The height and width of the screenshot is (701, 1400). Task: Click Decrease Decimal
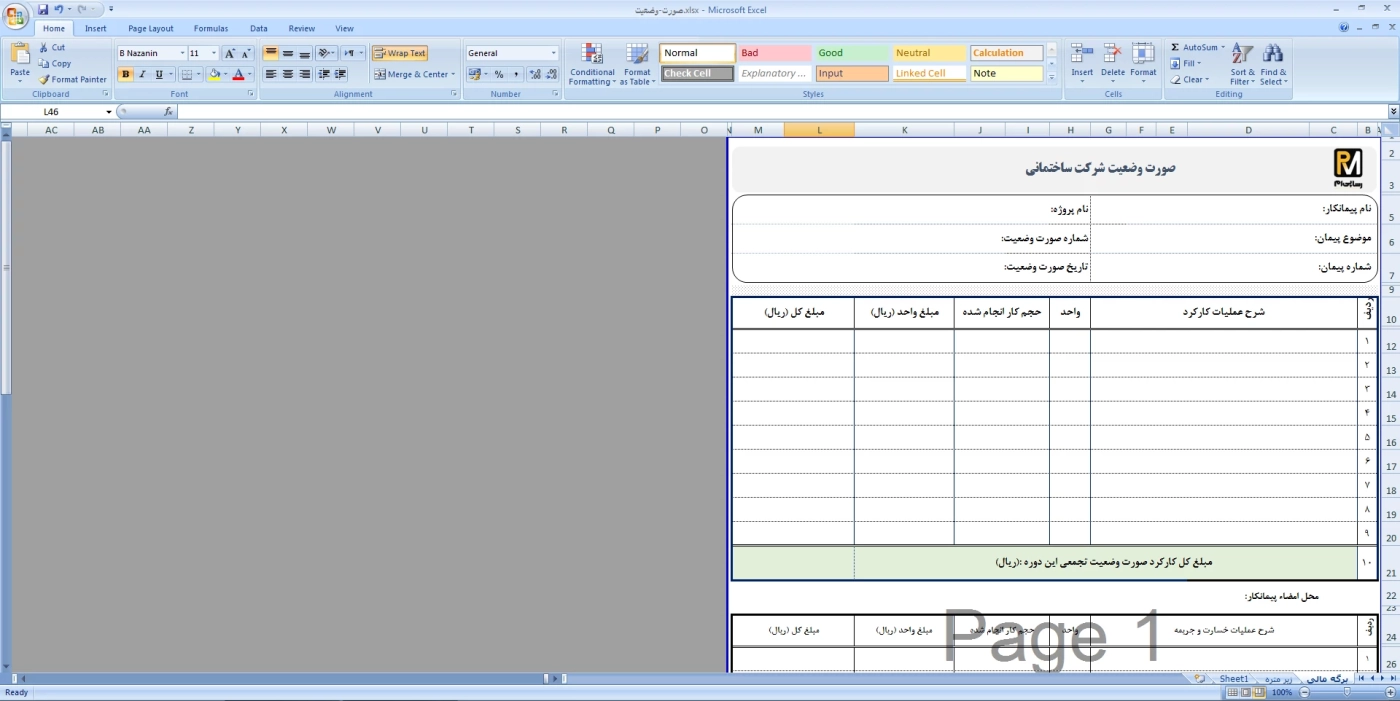[551, 74]
